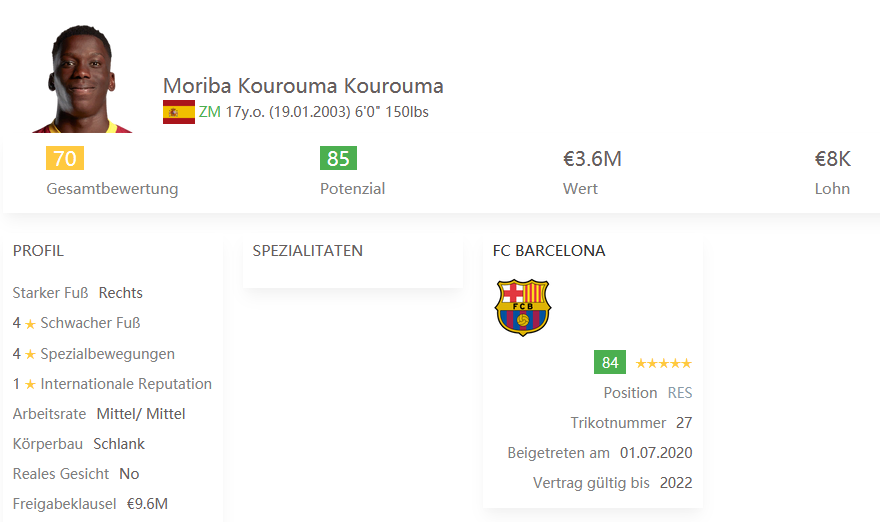The image size is (880, 522).
Task: Click the Trikotnummer 27 entry
Action: coord(683,423)
